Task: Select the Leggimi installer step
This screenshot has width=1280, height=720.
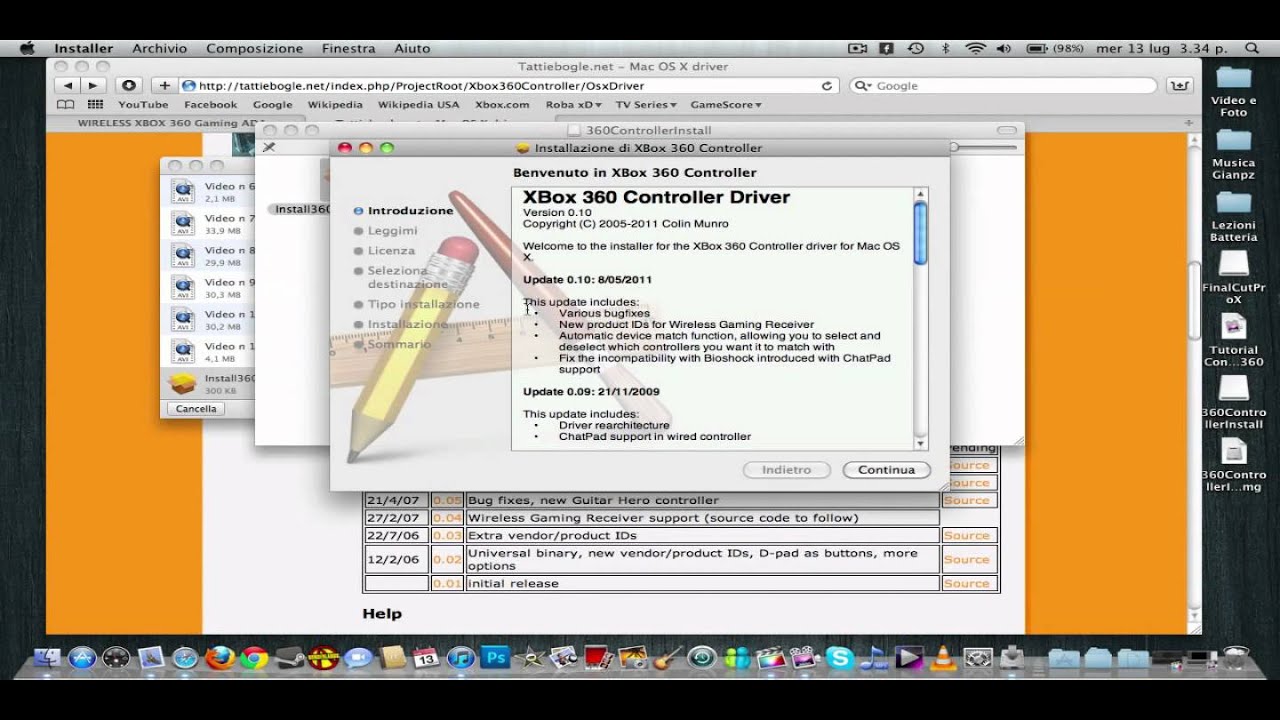Action: [392, 231]
